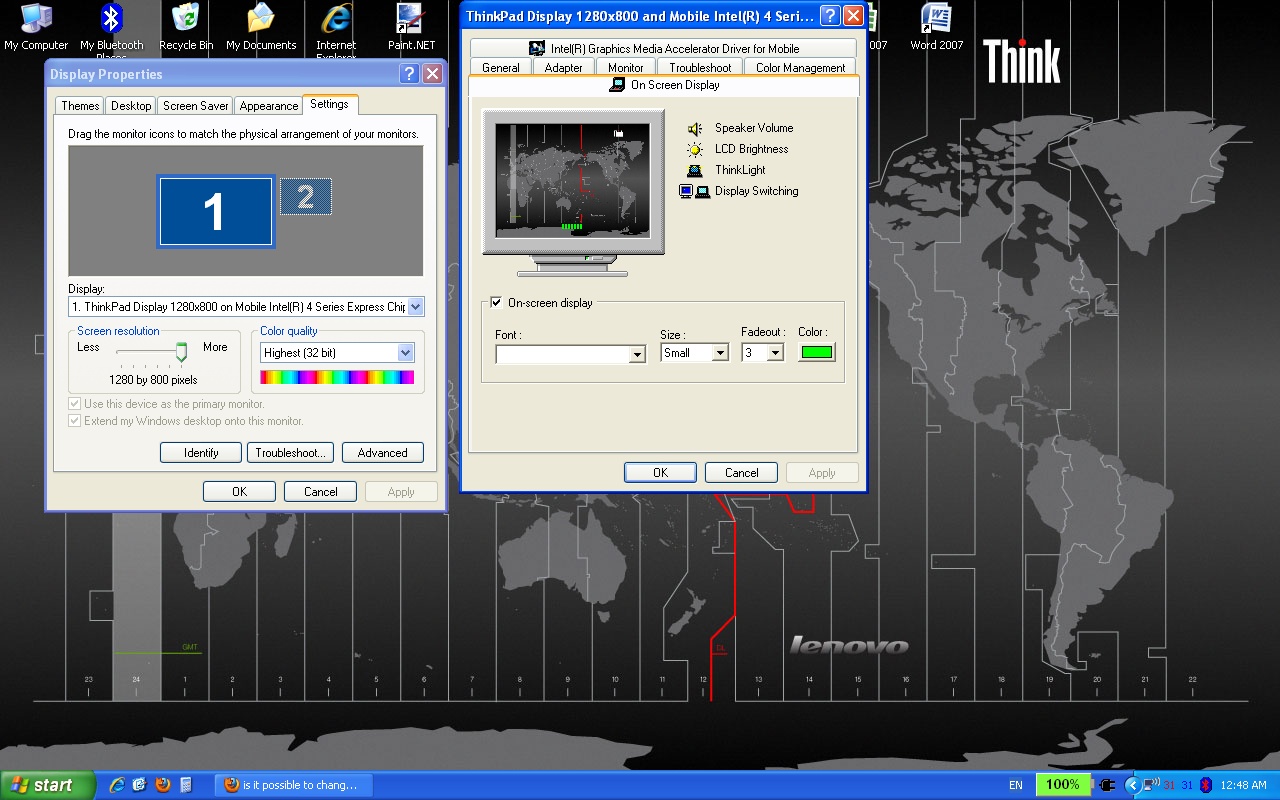The height and width of the screenshot is (800, 1280).
Task: Launch Internet Explorer from Quick Launch
Action: point(117,785)
